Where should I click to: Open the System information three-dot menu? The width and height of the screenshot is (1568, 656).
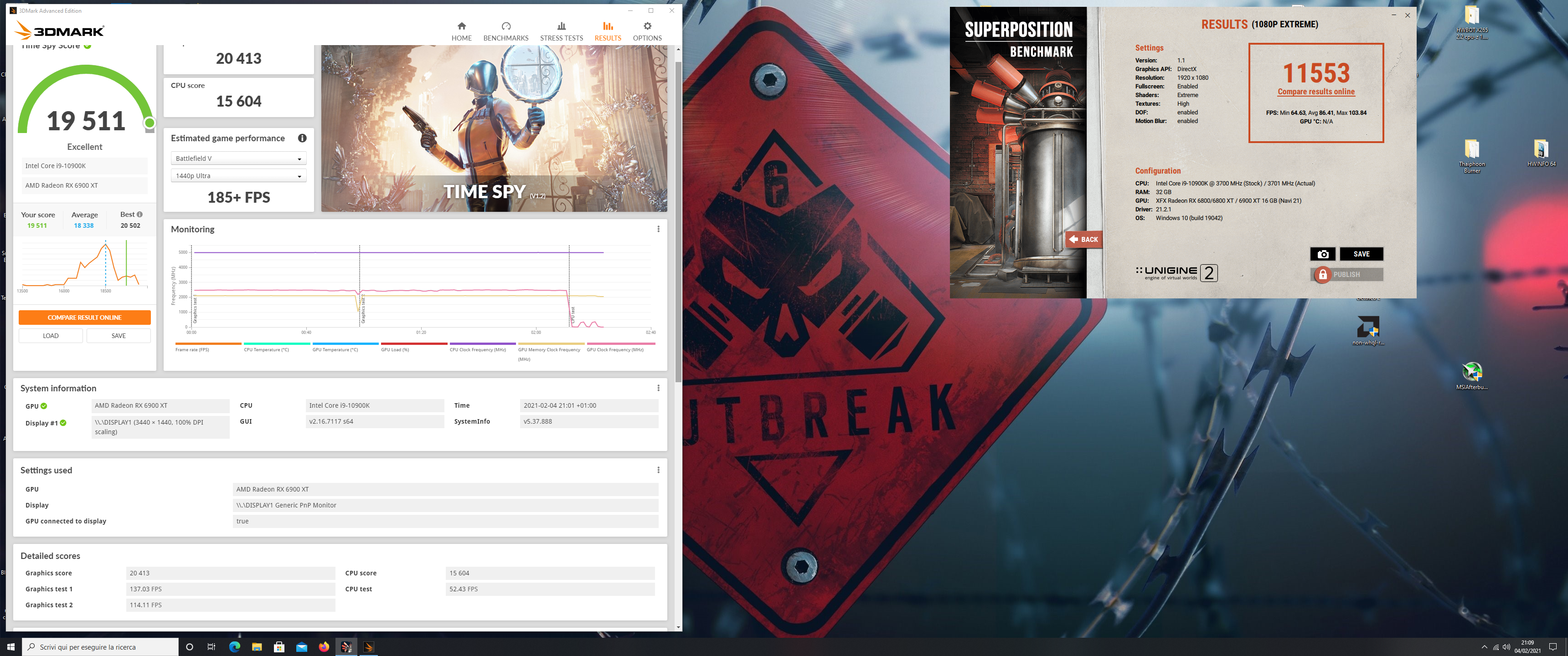coord(658,388)
